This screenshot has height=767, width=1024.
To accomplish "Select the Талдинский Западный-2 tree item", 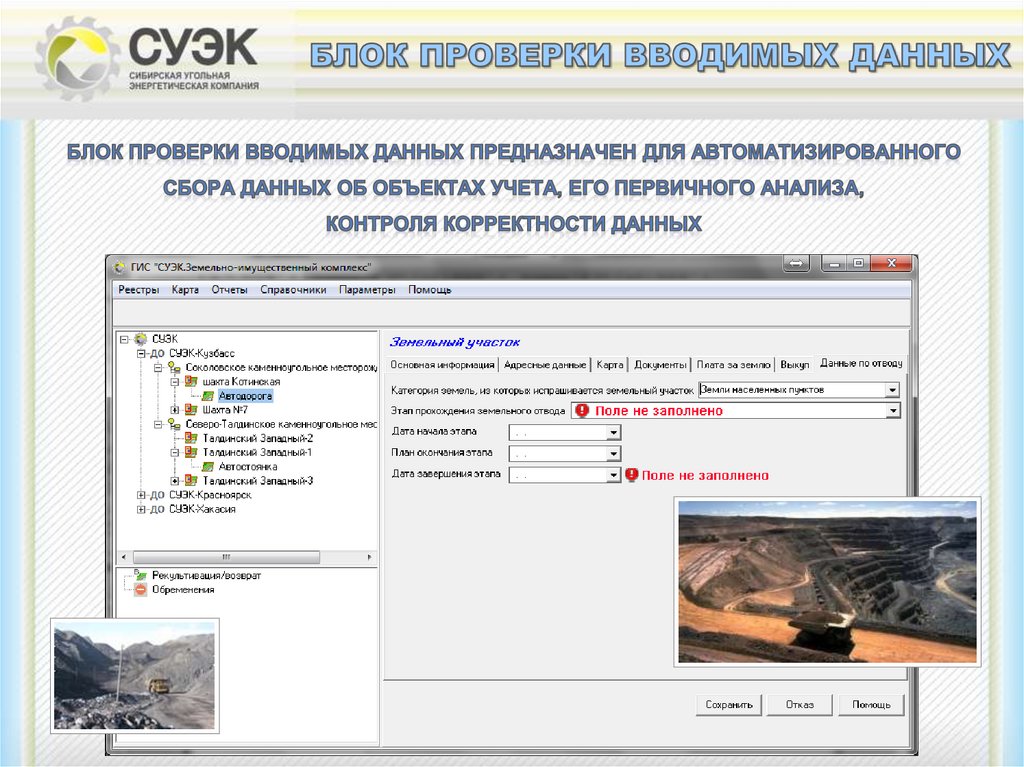I will [x=257, y=438].
